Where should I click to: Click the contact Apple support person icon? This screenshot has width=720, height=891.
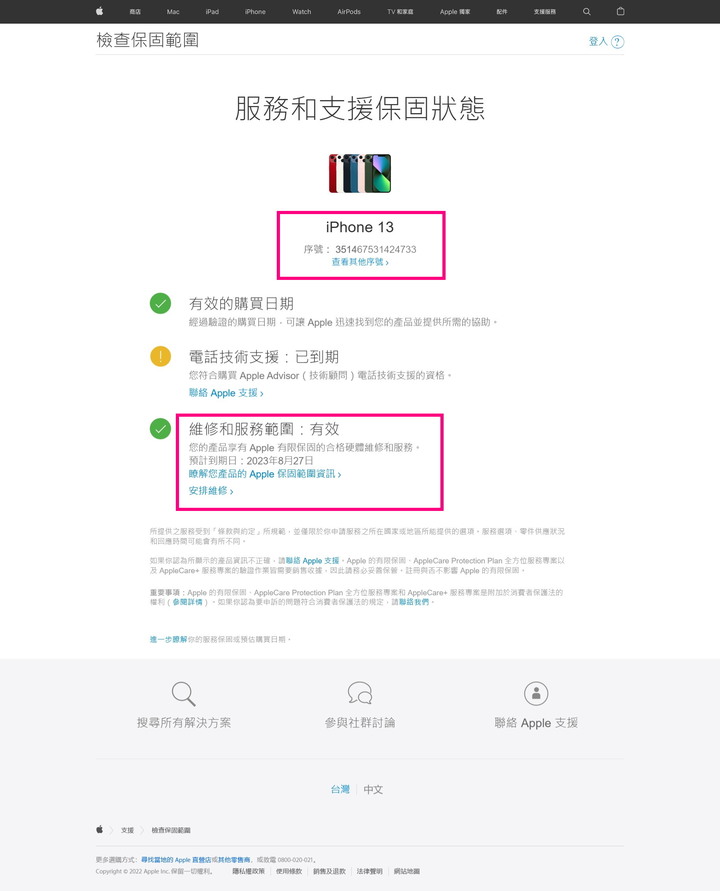tap(536, 693)
